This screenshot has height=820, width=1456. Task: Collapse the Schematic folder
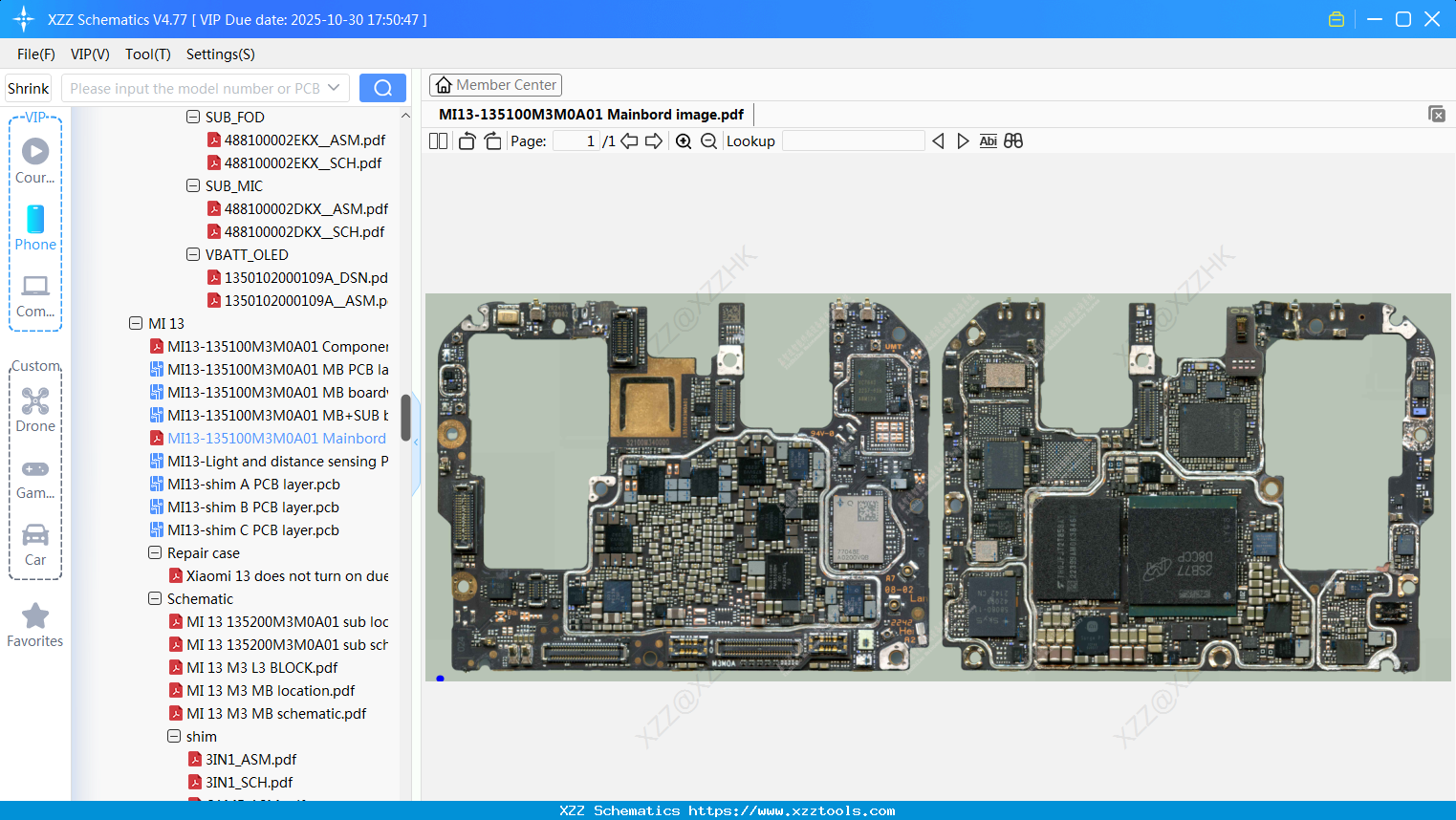[155, 598]
